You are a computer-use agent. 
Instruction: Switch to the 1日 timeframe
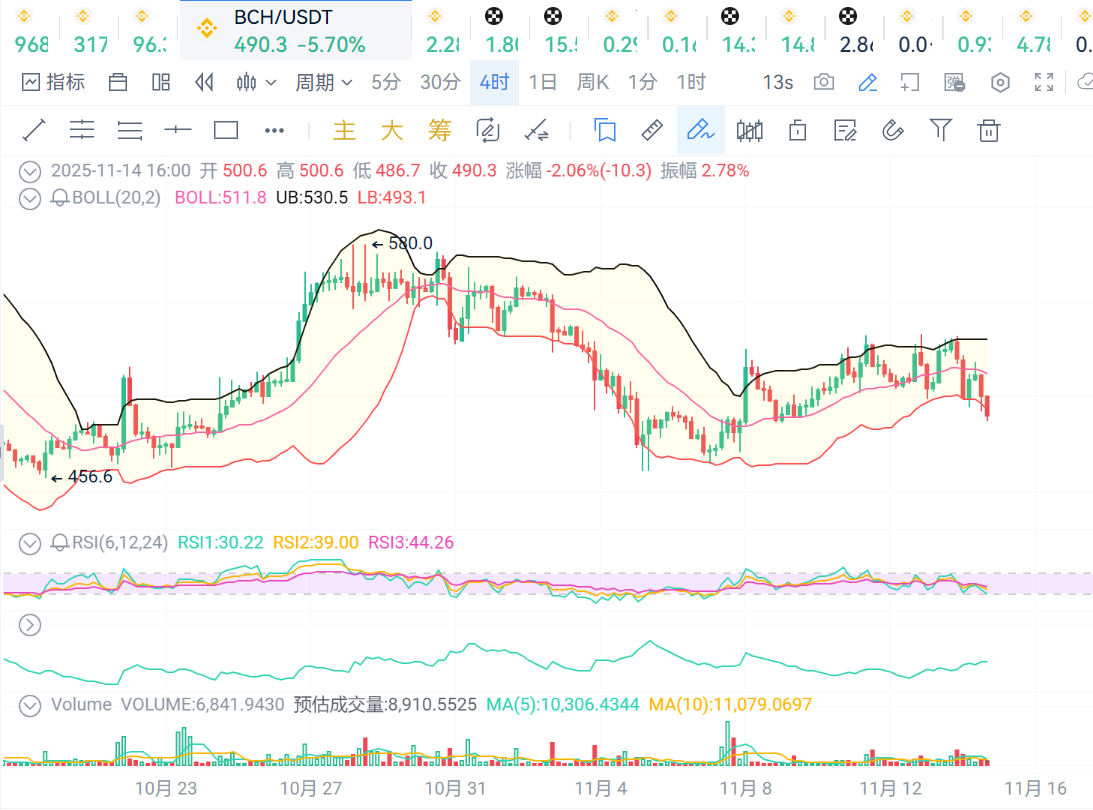tap(543, 82)
